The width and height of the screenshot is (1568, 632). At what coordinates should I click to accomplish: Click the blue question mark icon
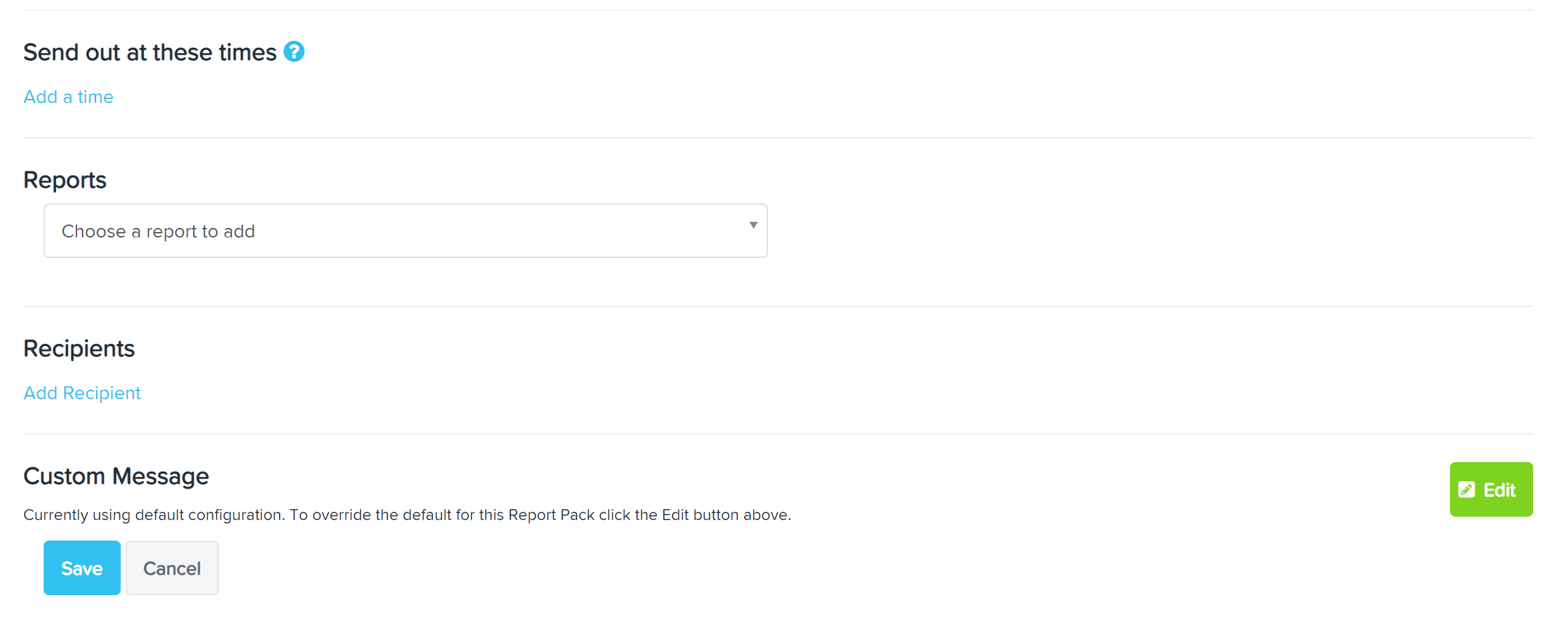[294, 51]
